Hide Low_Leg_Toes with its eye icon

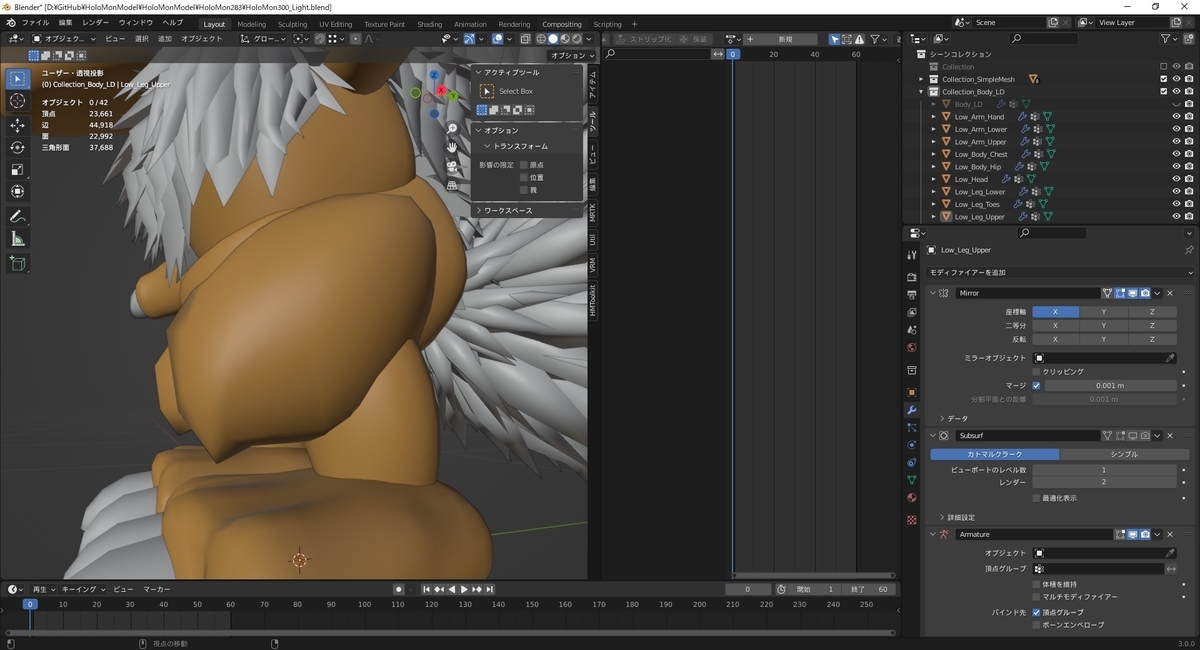click(x=1175, y=205)
